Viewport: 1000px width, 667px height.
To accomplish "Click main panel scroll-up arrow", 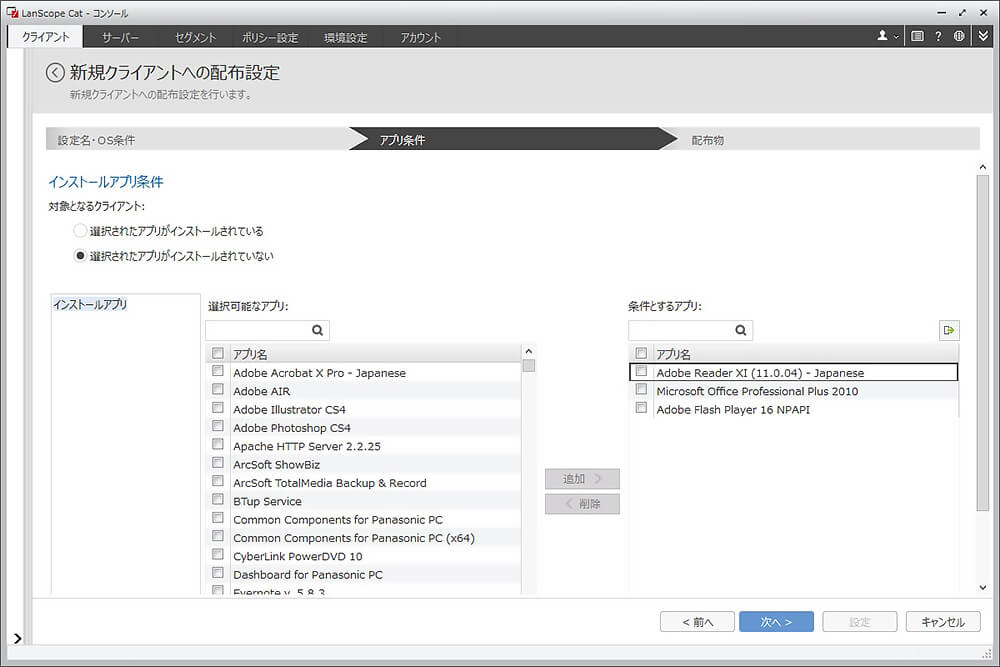I will click(x=983, y=167).
